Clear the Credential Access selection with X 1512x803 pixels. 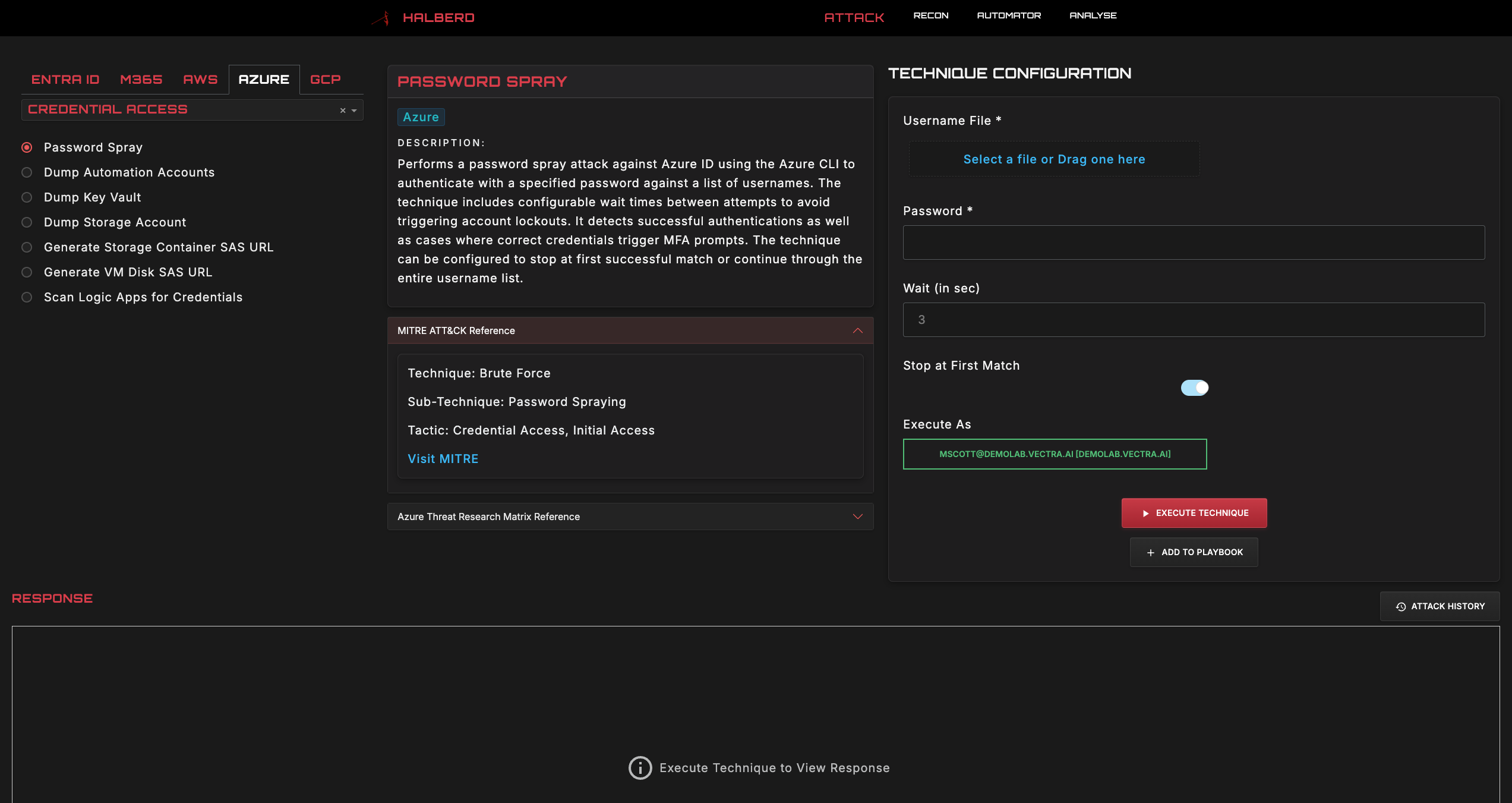[343, 111]
